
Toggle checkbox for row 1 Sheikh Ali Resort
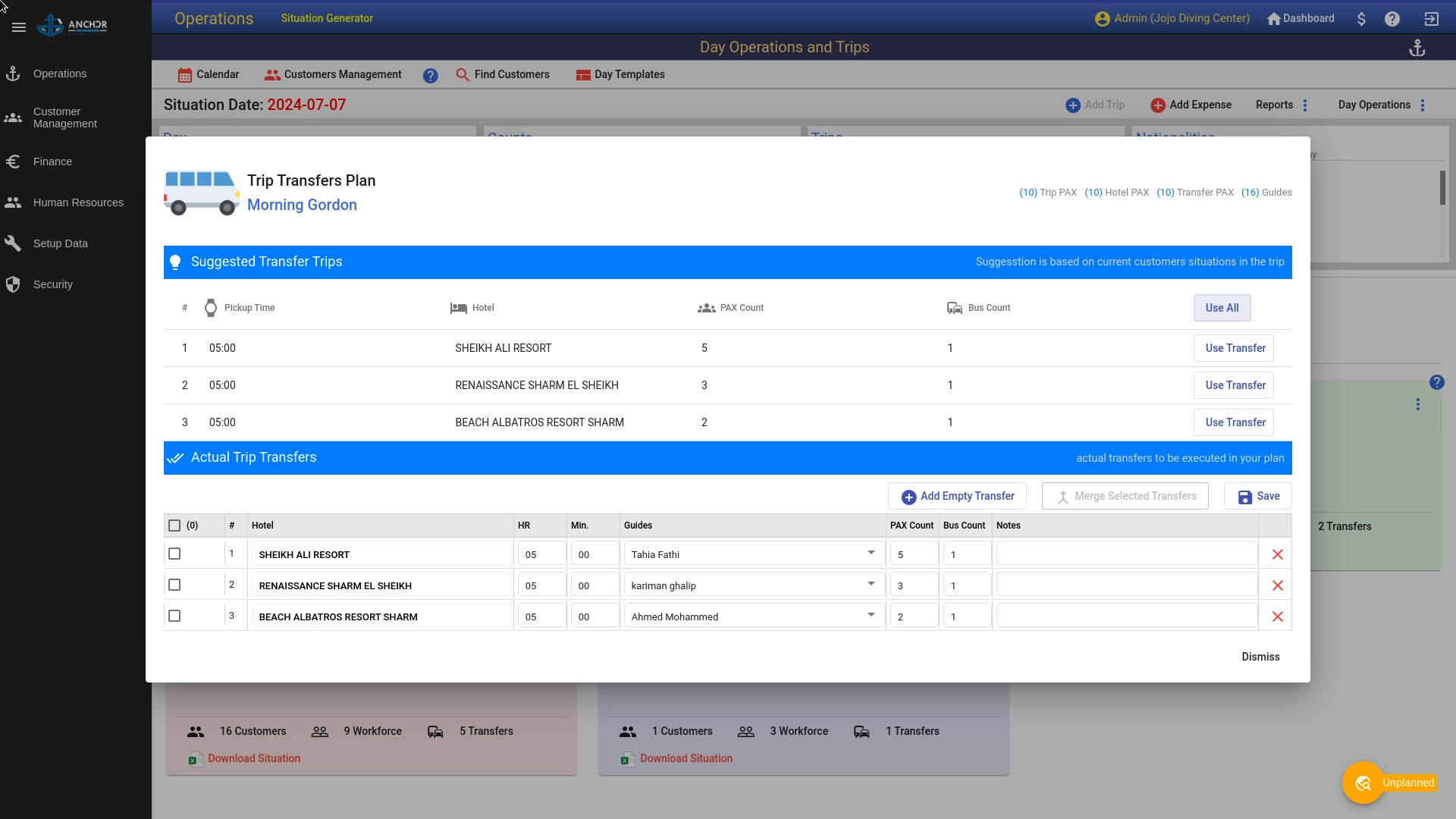(175, 554)
